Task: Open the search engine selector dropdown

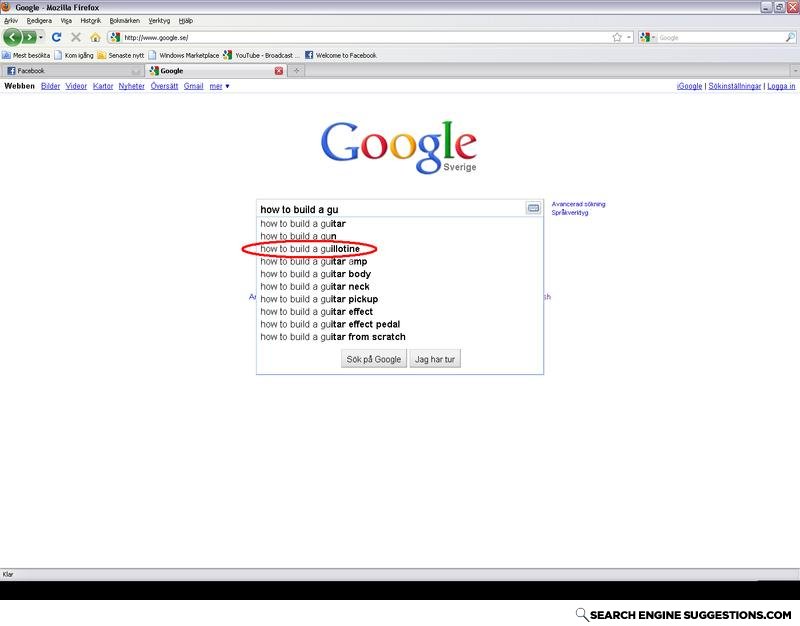Action: pyautogui.click(x=647, y=37)
